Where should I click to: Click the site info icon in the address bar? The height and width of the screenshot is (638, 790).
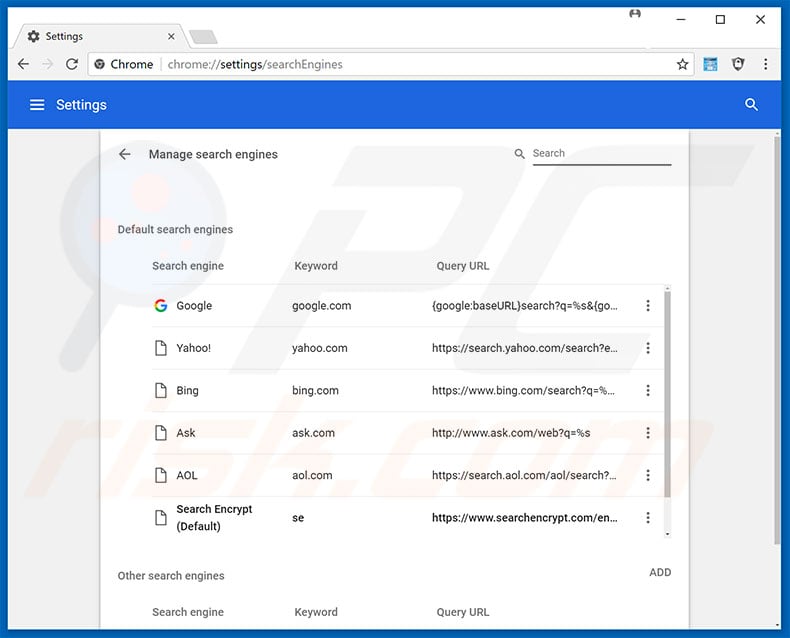pyautogui.click(x=100, y=64)
